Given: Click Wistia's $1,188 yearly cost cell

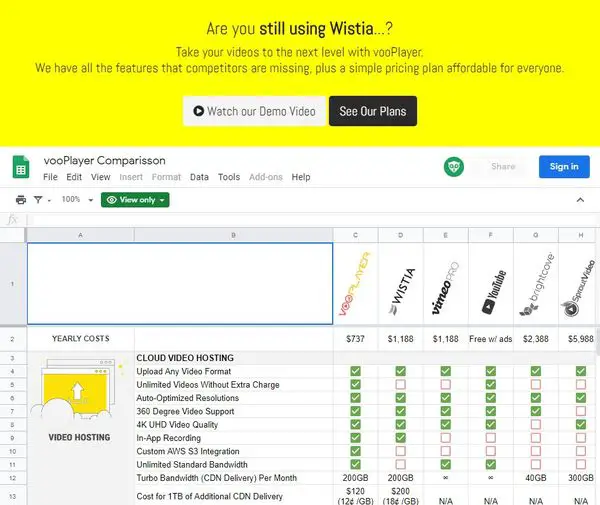Looking at the screenshot, I should click(401, 339).
